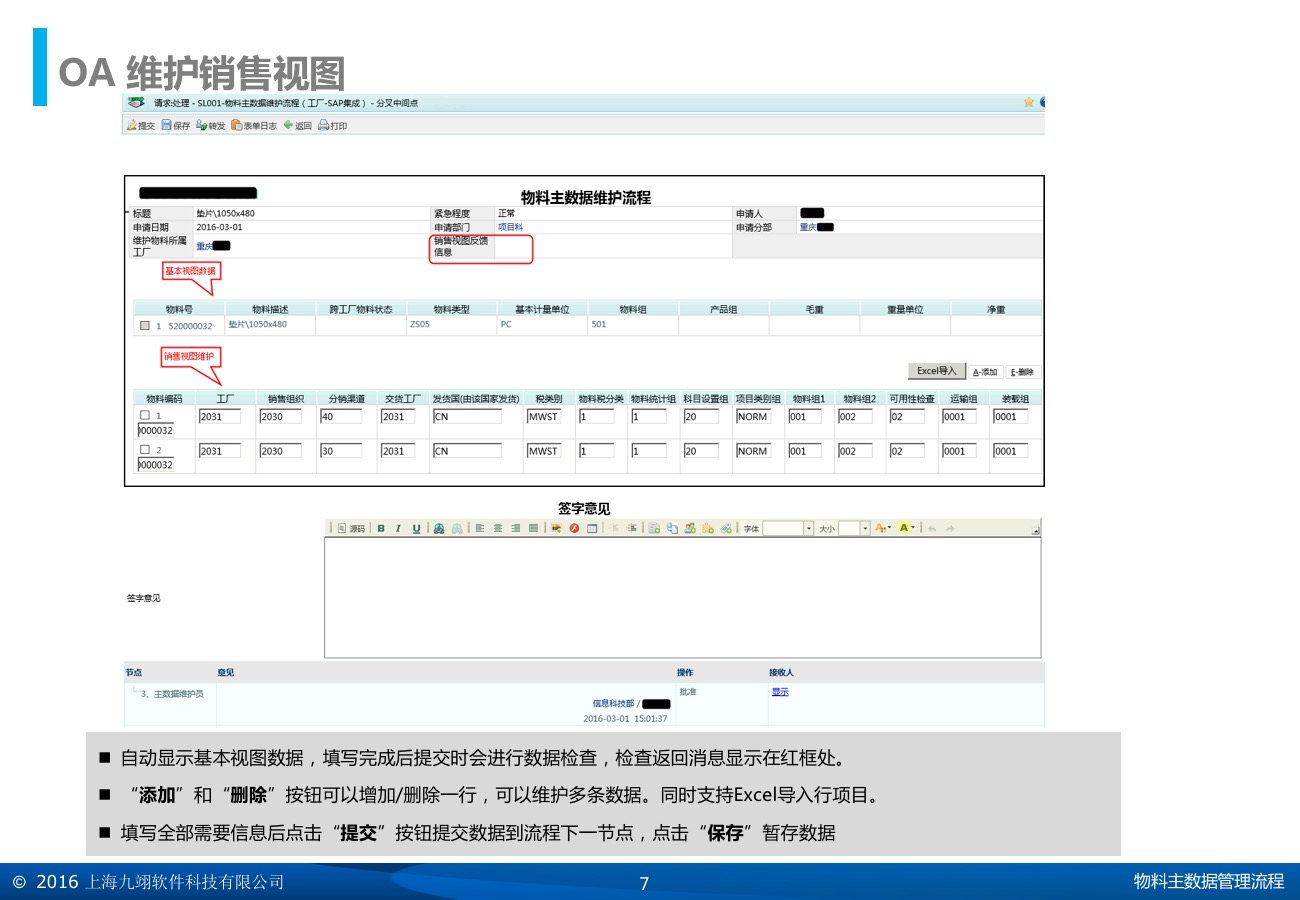The width and height of the screenshot is (1300, 900).
Task: Expand the highlight color dropdown arrow
Action: 913,528
